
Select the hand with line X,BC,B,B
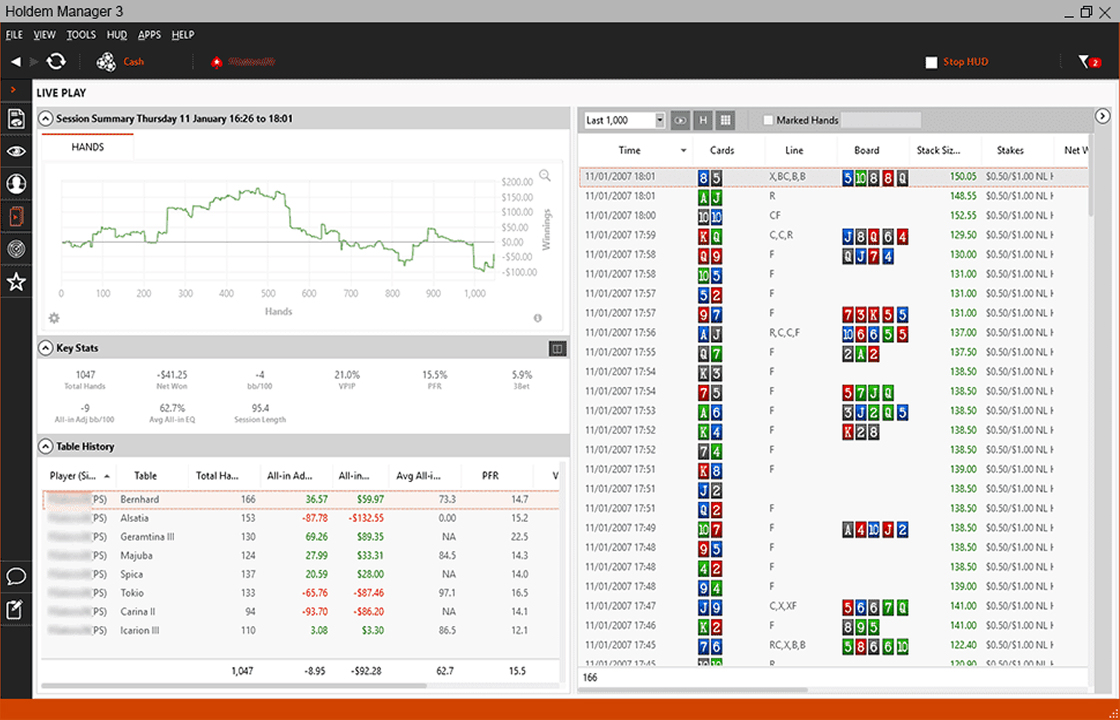pyautogui.click(x=833, y=176)
